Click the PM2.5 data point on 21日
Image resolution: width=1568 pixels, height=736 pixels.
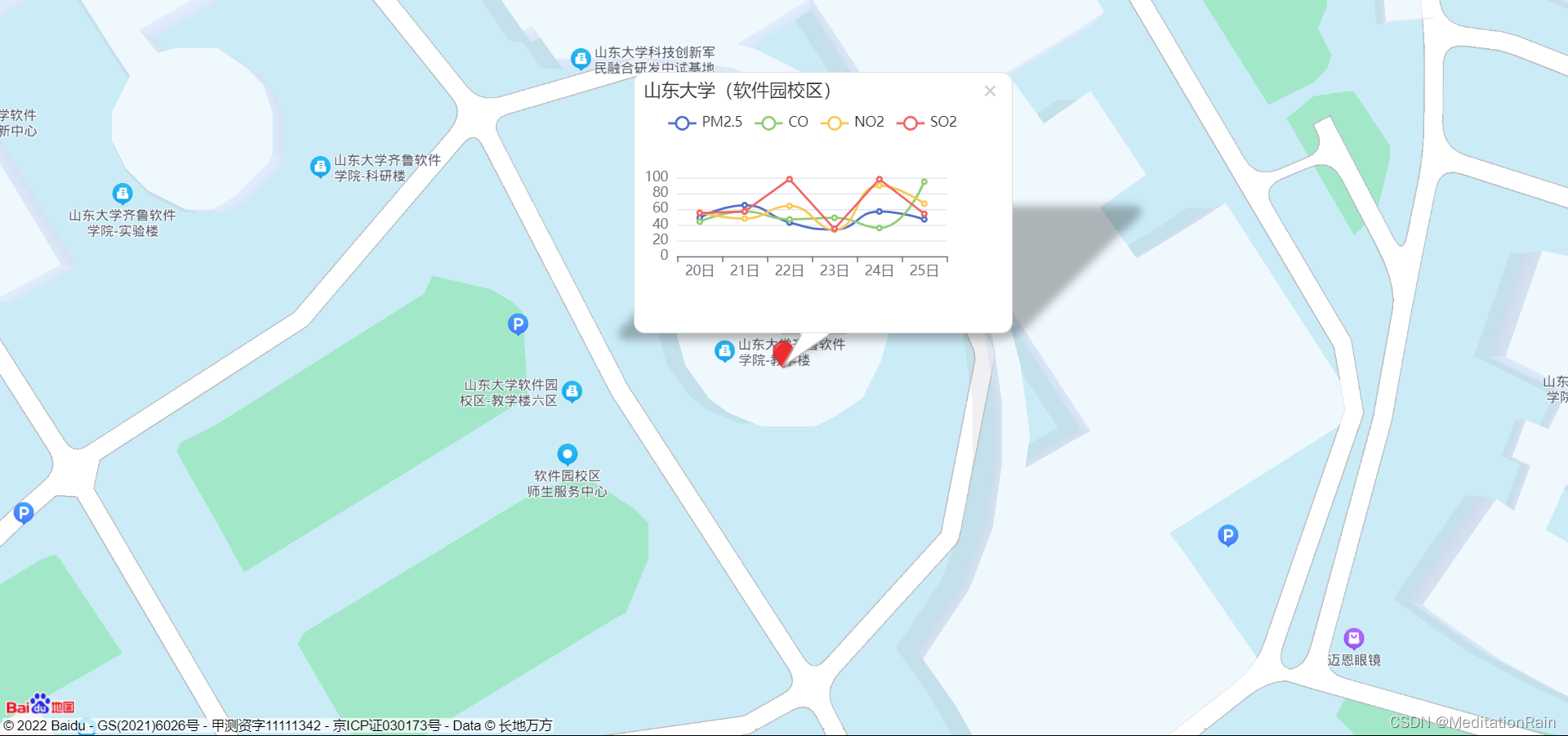(744, 205)
